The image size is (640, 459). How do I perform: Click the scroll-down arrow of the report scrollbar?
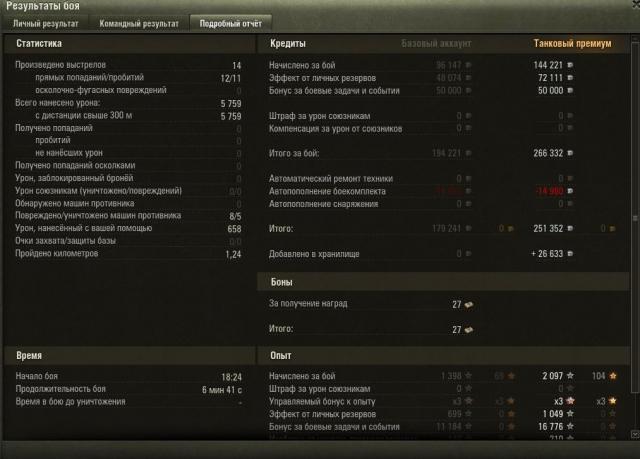coord(635,435)
